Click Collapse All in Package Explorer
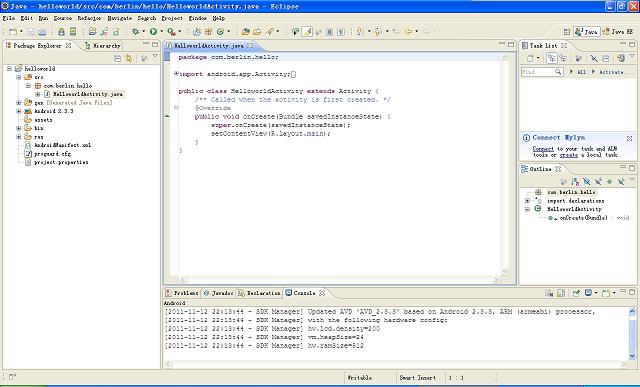The height and width of the screenshot is (387, 640). (x=118, y=58)
